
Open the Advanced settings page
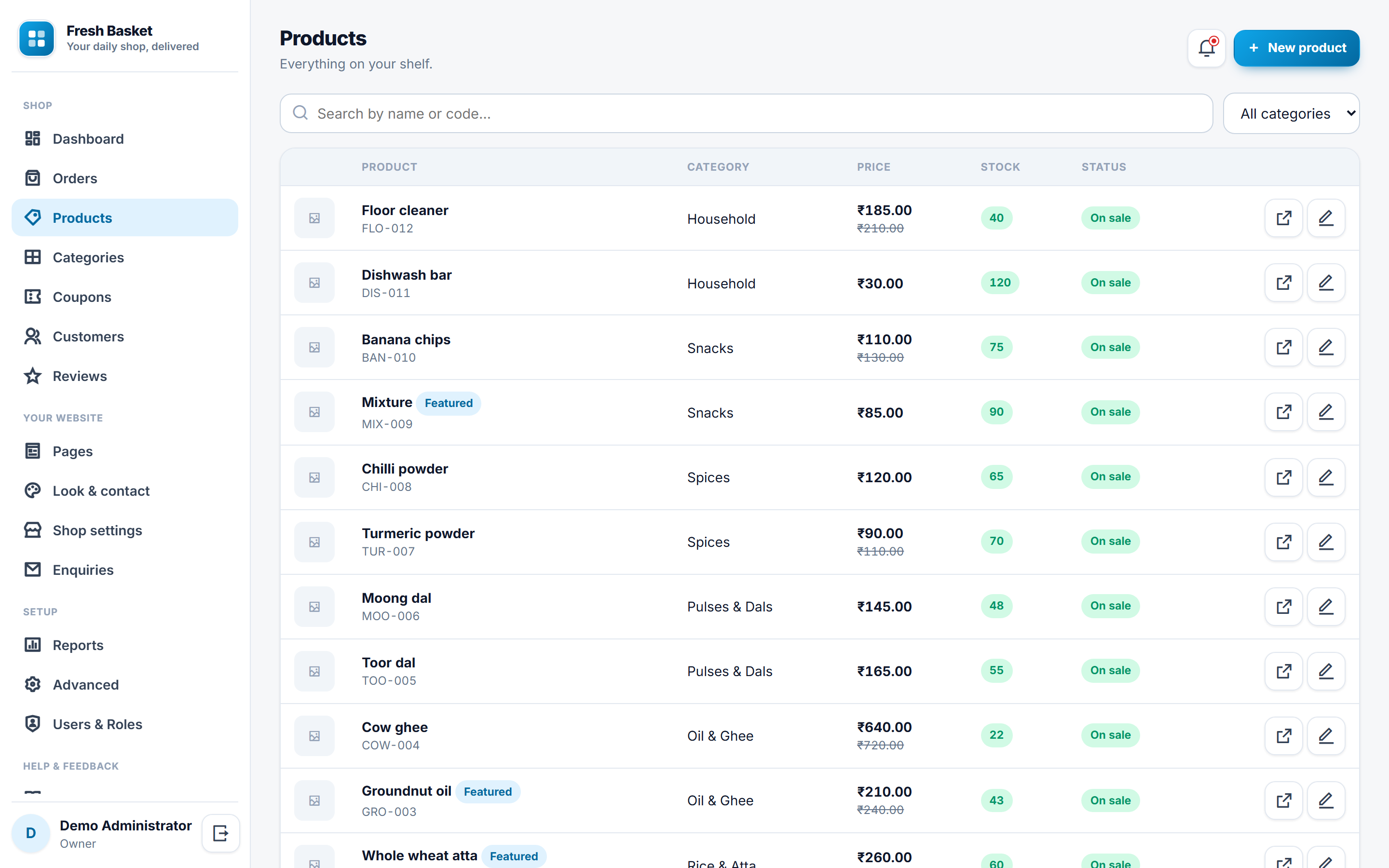pos(124,685)
